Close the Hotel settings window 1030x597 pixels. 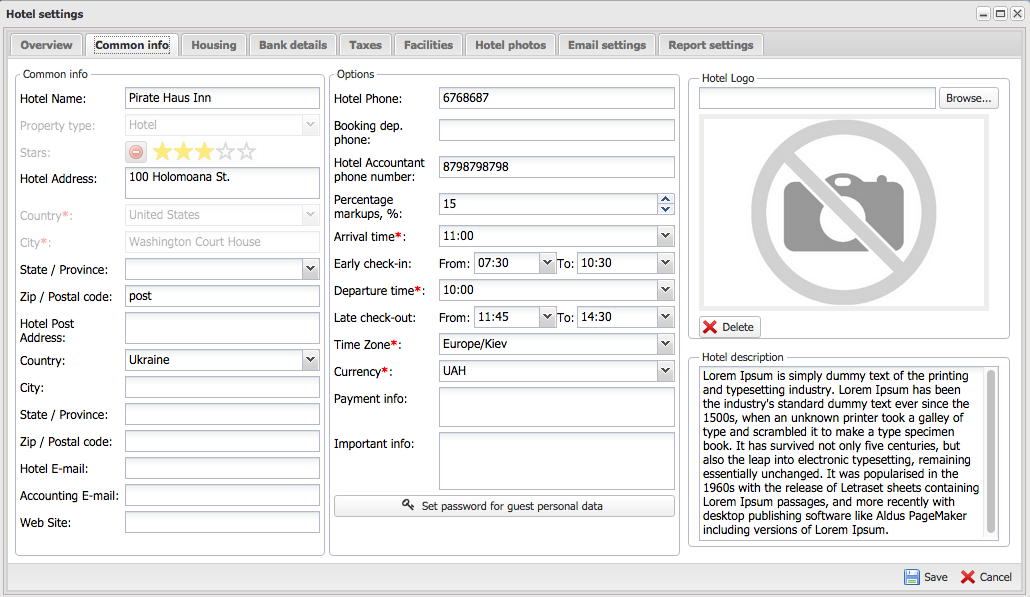pyautogui.click(x=1018, y=14)
